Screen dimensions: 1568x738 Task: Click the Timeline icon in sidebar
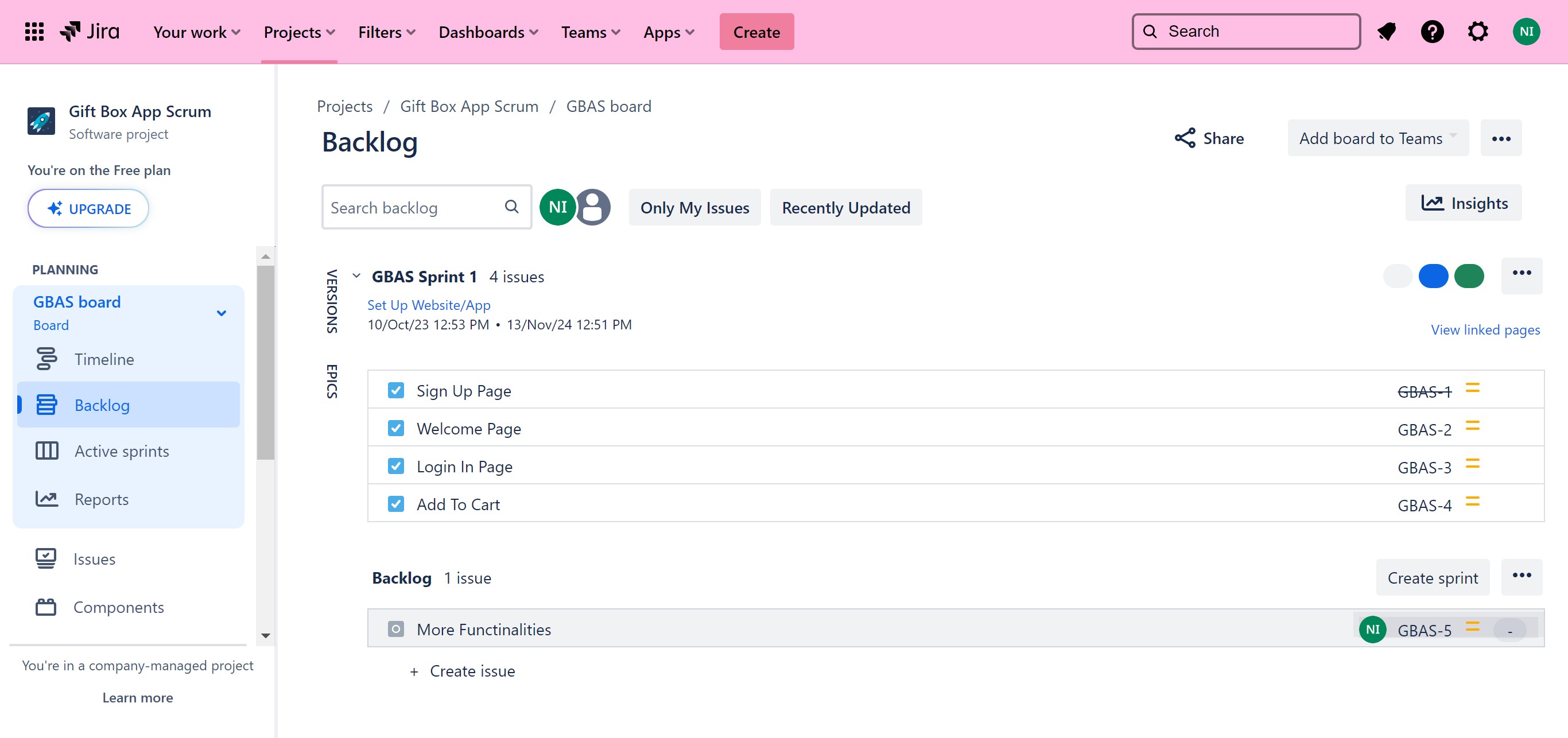click(46, 359)
